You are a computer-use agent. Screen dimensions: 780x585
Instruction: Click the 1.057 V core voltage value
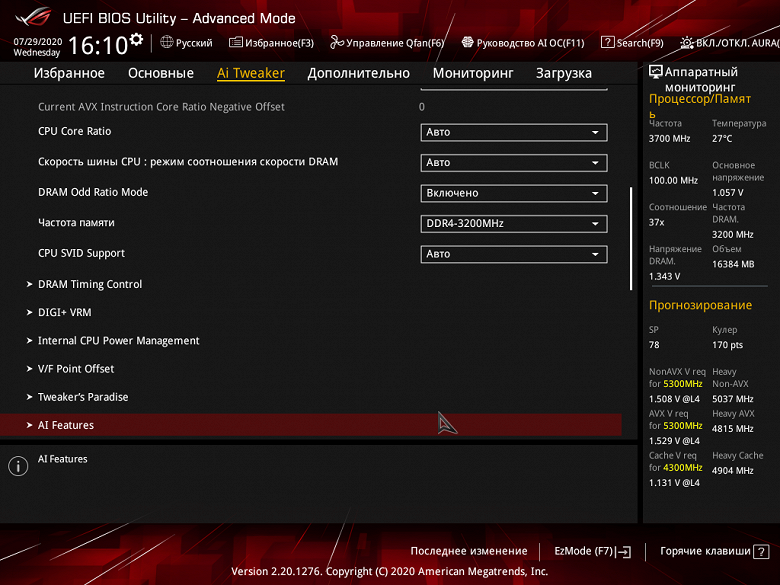tap(727, 193)
